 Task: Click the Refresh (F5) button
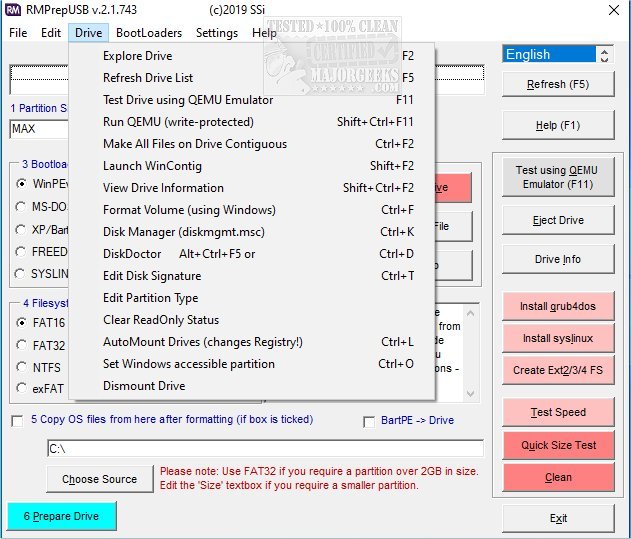pos(558,84)
